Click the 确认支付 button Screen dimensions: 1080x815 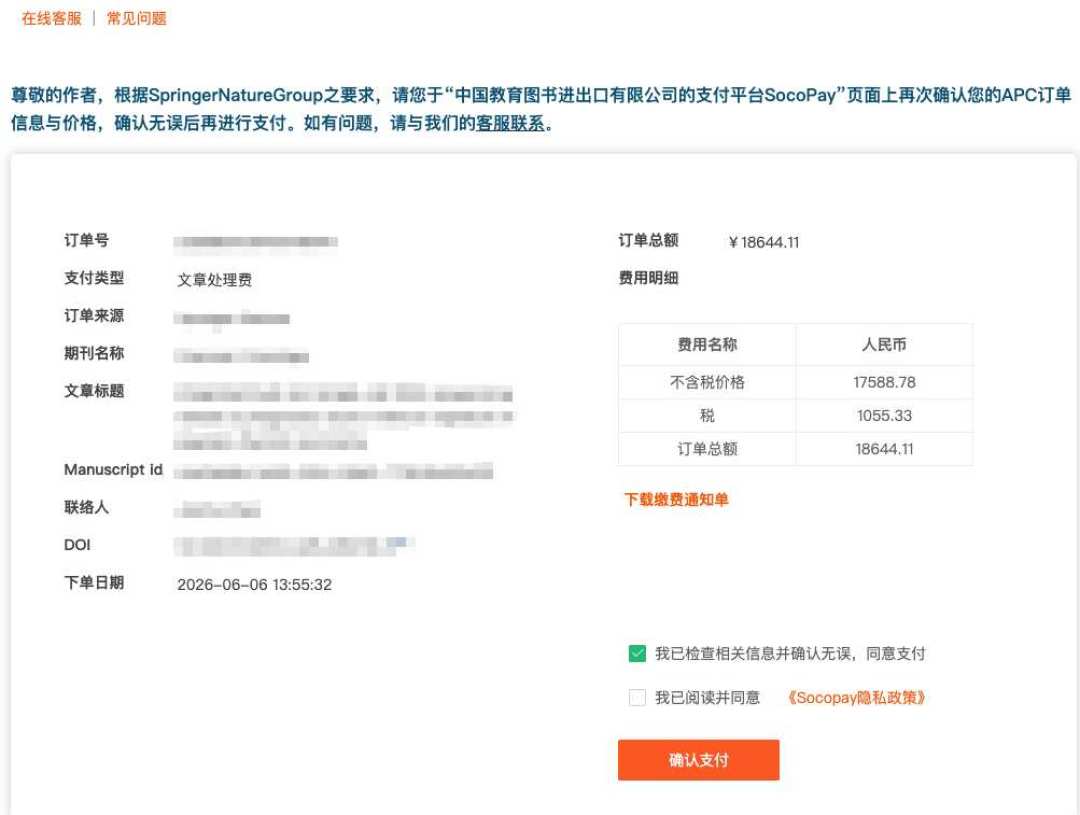pos(698,760)
